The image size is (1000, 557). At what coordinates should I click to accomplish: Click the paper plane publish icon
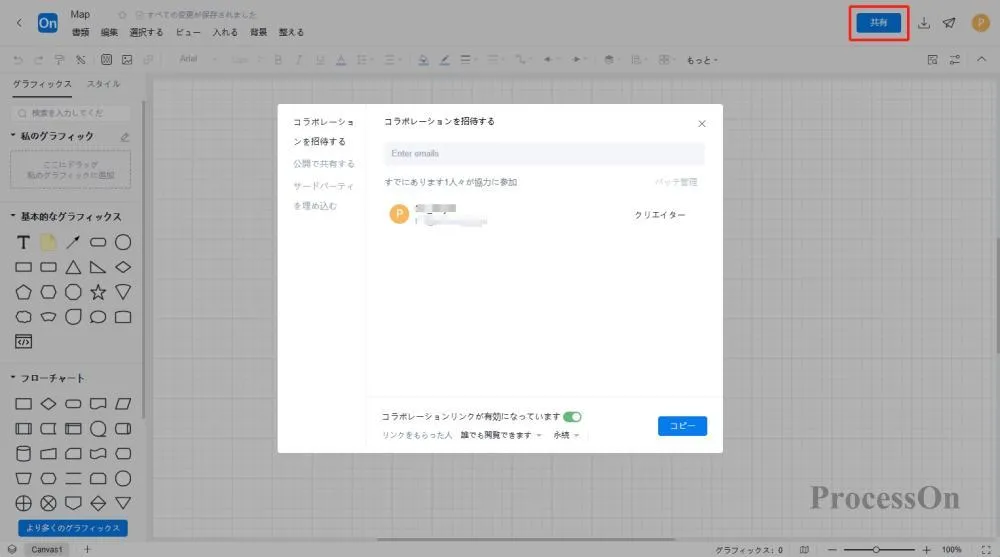click(x=949, y=23)
